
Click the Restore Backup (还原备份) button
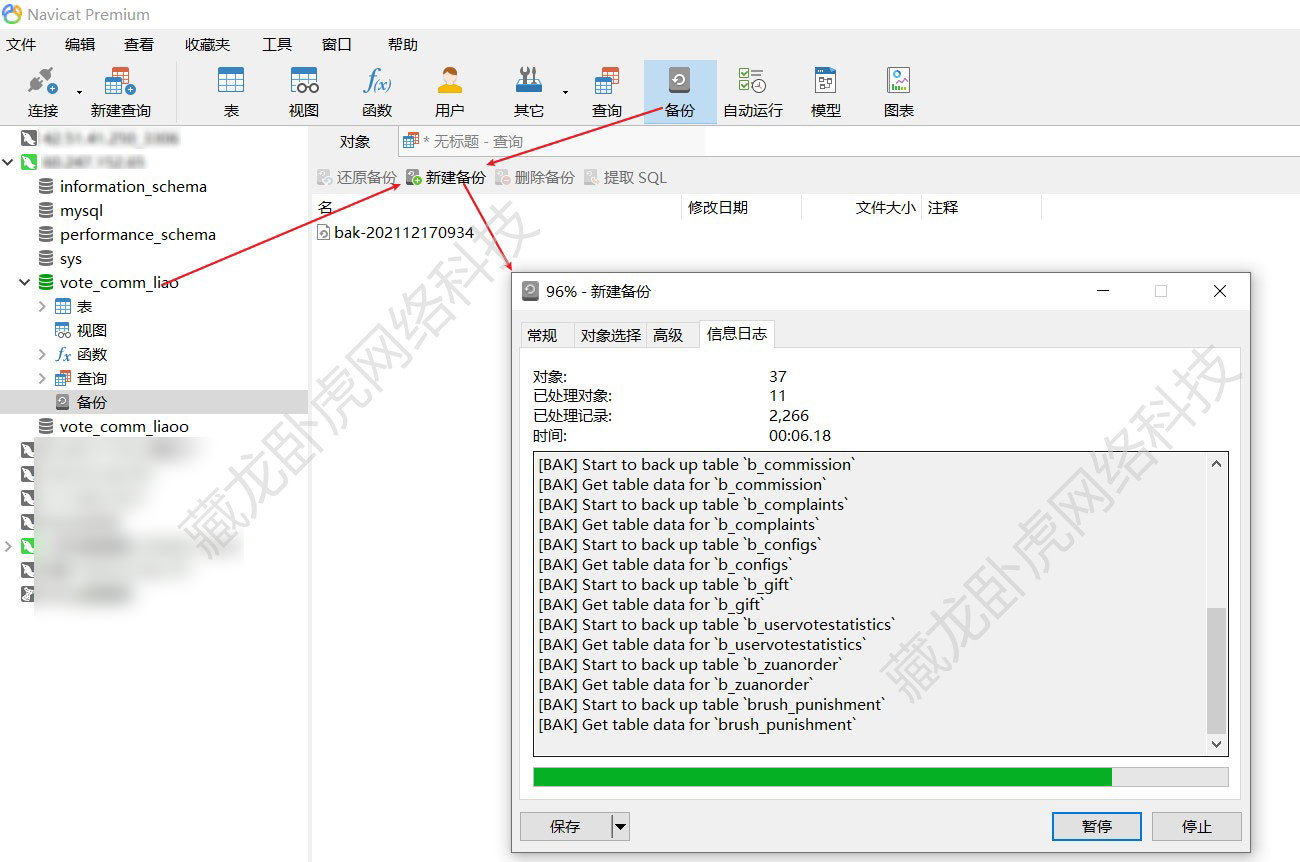(357, 177)
